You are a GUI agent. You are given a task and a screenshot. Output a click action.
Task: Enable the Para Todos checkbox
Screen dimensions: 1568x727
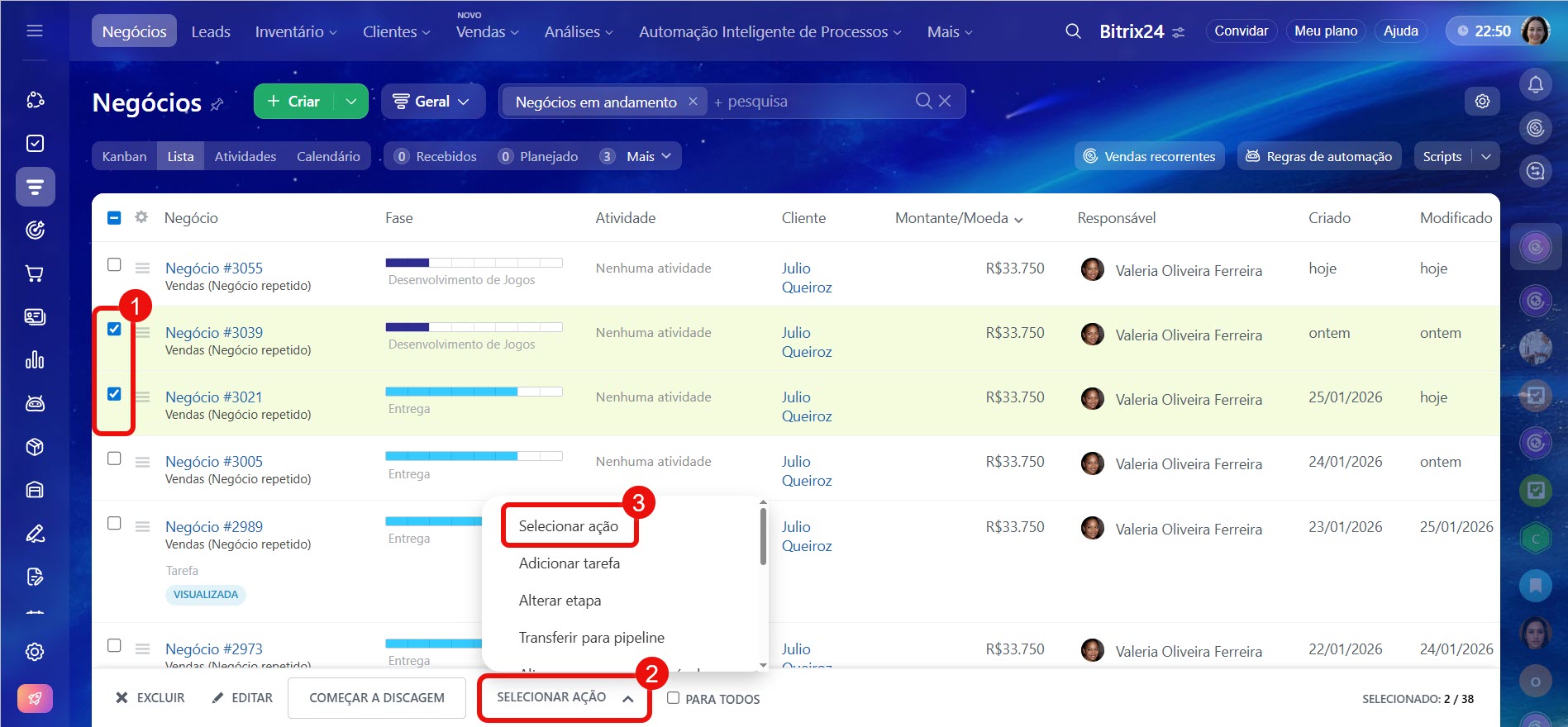coord(673,698)
